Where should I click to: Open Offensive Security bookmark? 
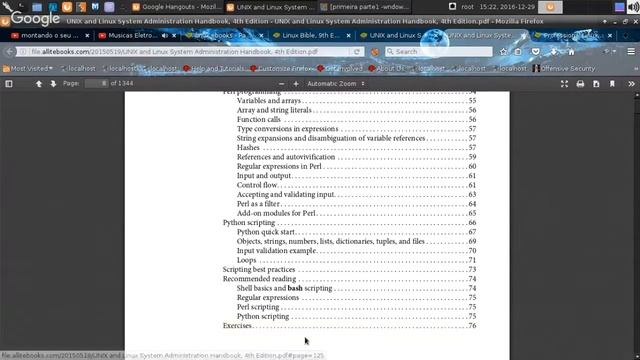click(564, 69)
